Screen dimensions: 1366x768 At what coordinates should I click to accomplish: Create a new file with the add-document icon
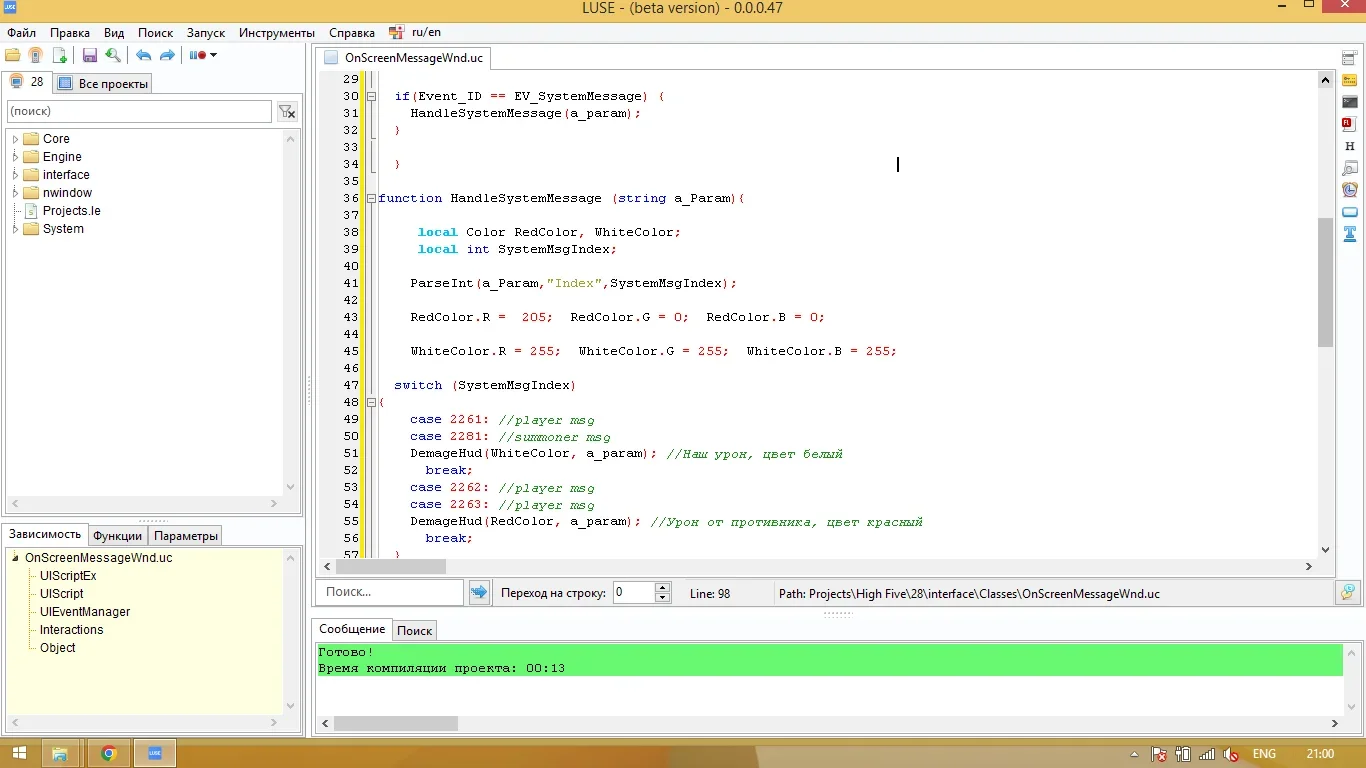pyautogui.click(x=60, y=55)
